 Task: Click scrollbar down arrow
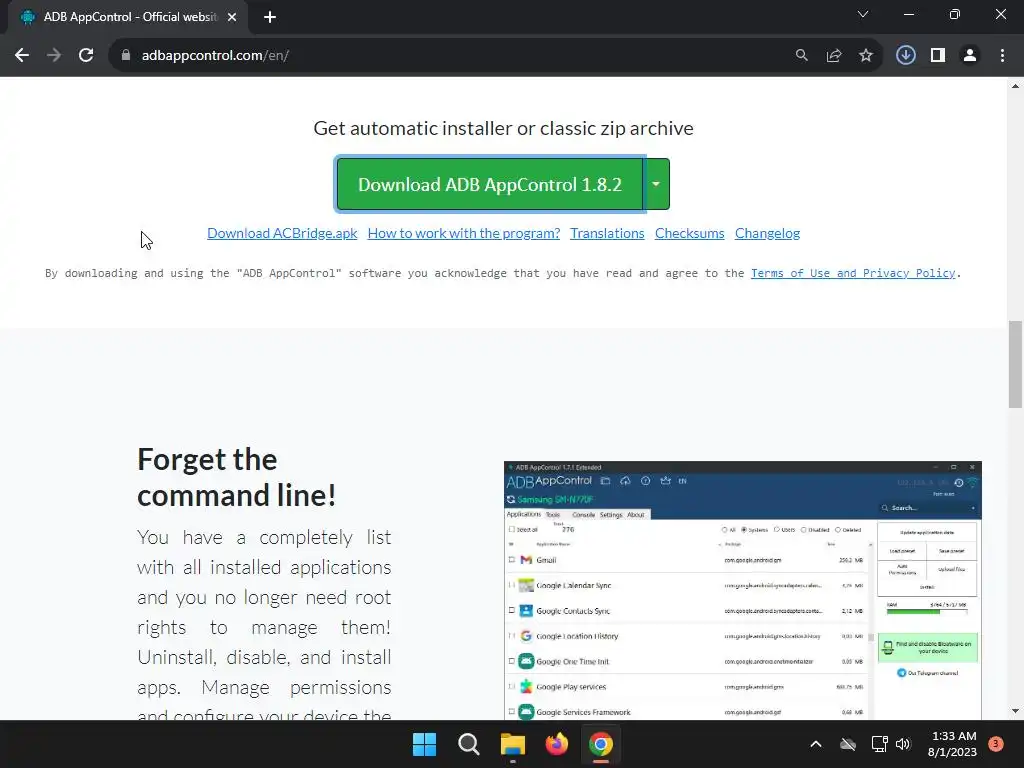click(1015, 711)
